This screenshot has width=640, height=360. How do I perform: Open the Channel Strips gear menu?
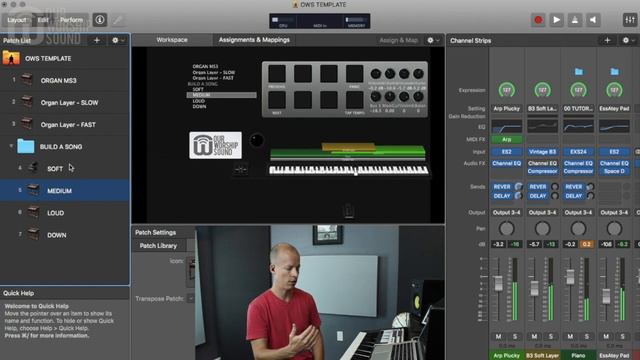tap(628, 40)
